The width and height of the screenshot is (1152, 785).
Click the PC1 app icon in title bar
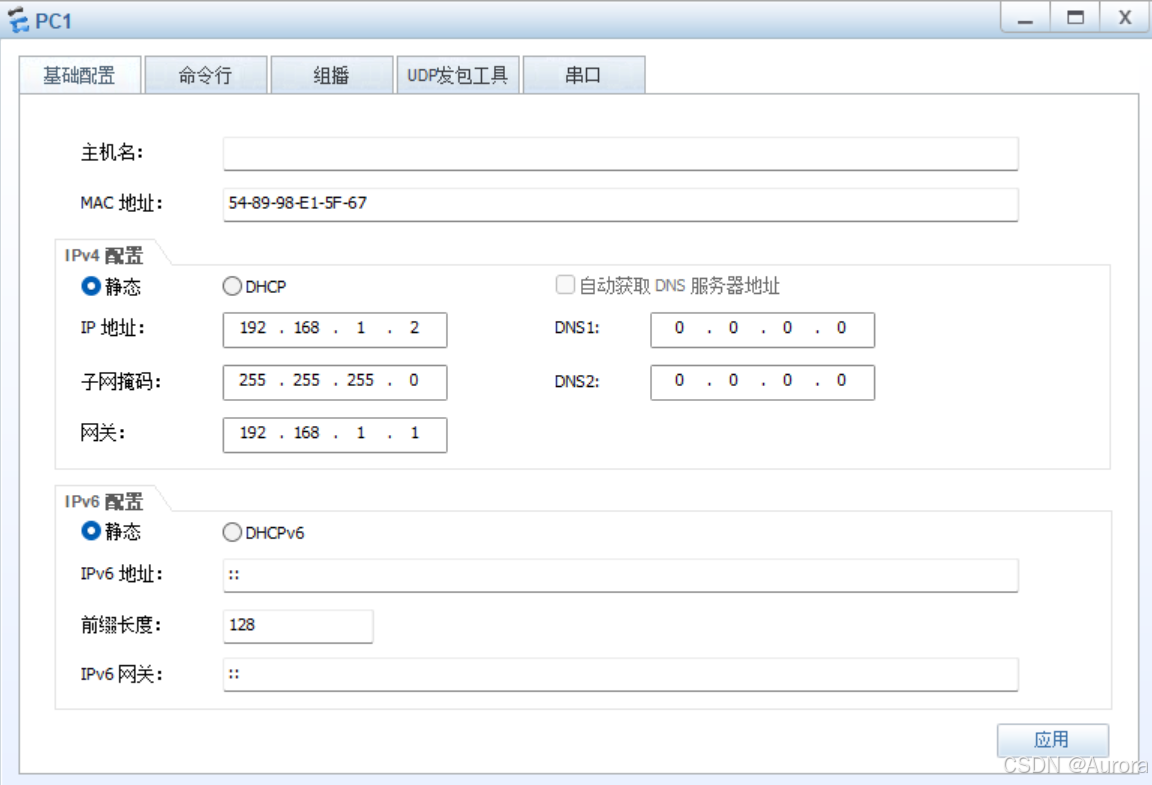pyautogui.click(x=18, y=20)
